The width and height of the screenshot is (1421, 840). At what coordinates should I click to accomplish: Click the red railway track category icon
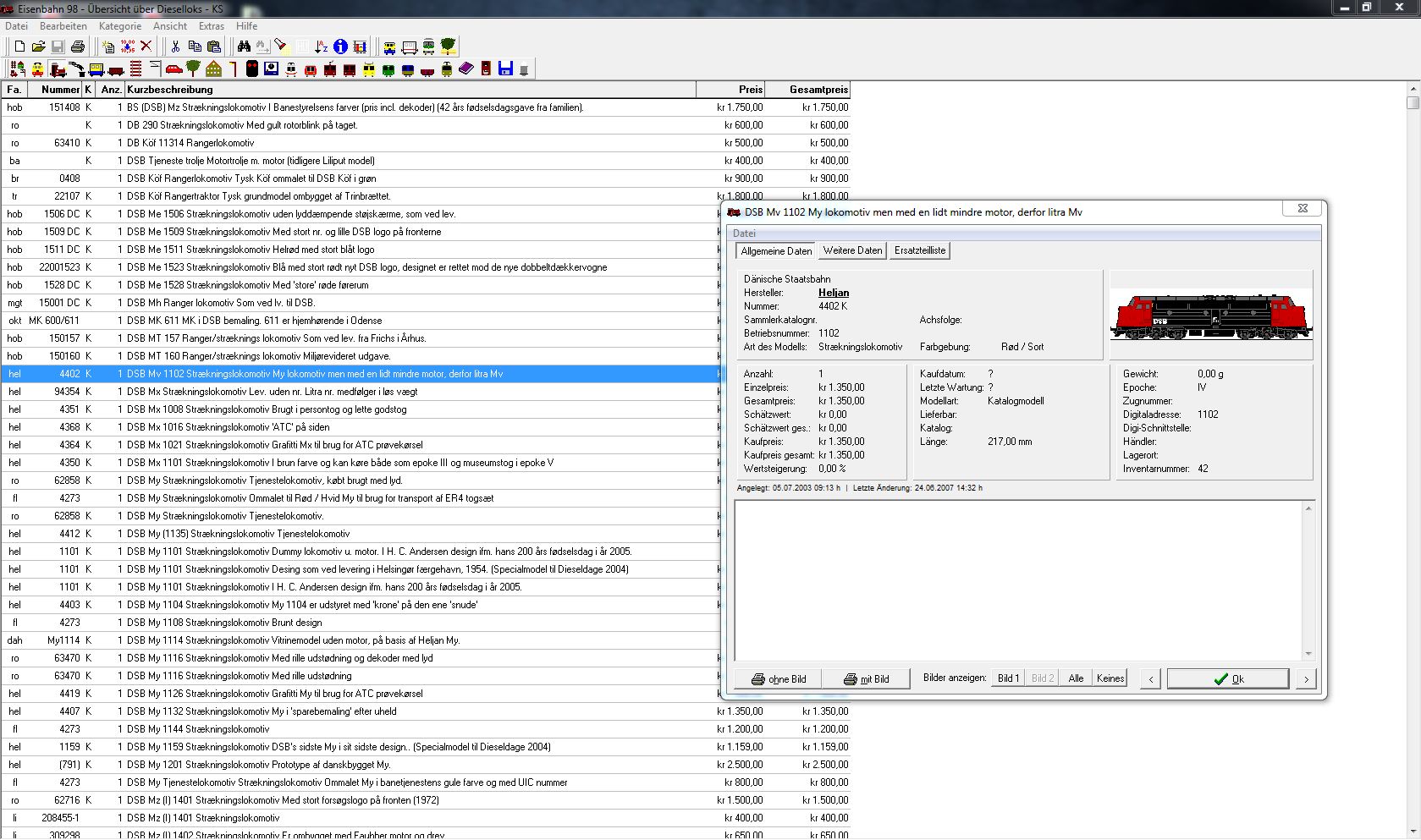(135, 69)
